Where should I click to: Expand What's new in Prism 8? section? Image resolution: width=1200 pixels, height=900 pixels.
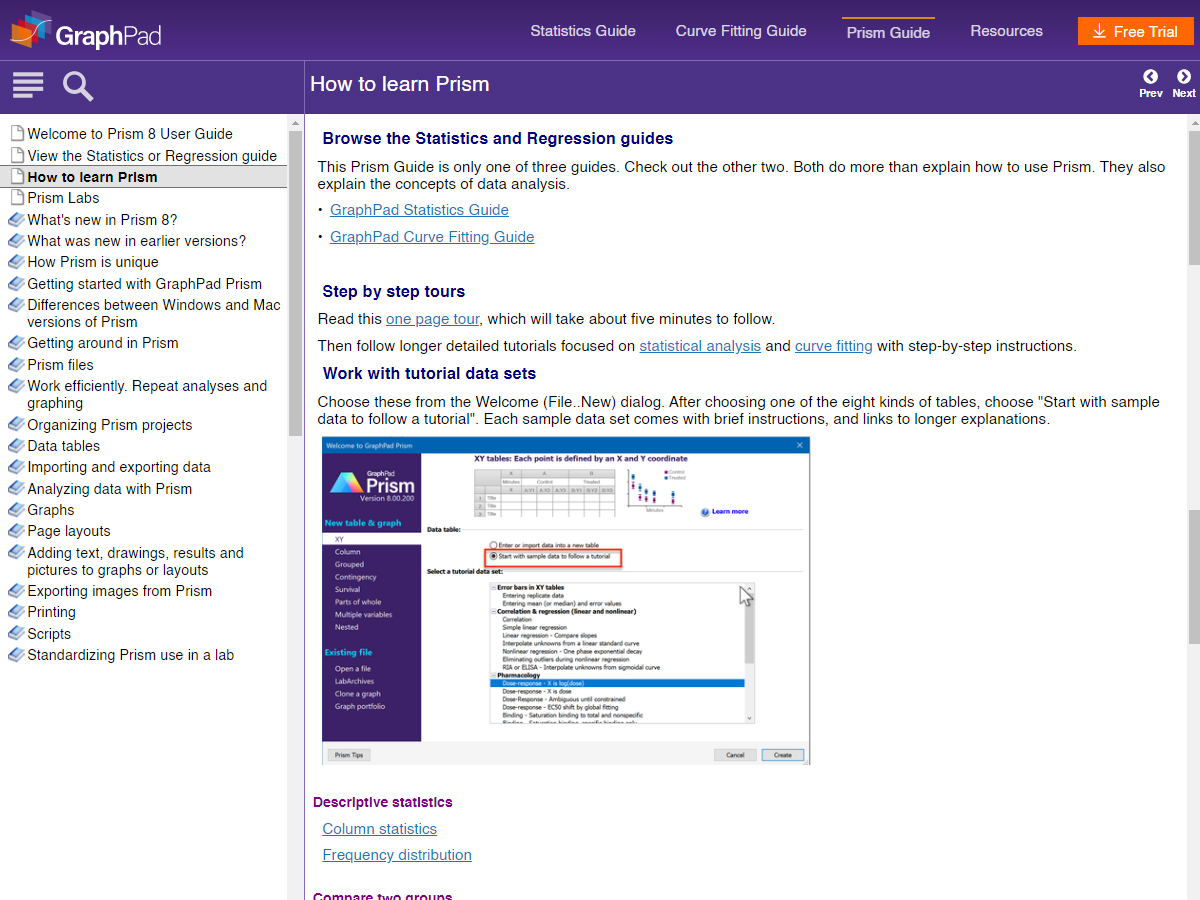click(x=102, y=220)
